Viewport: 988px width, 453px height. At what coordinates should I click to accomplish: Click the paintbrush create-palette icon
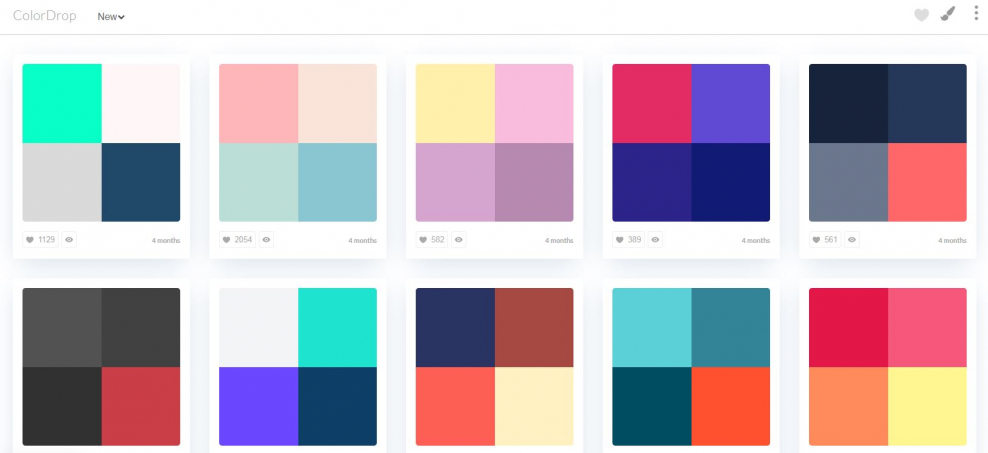(948, 14)
